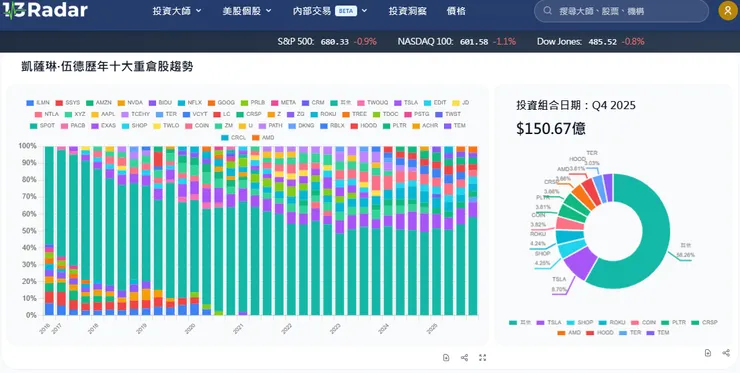This screenshot has width=740, height=373.
Task: Share the trend bar chart
Action: coord(464,357)
